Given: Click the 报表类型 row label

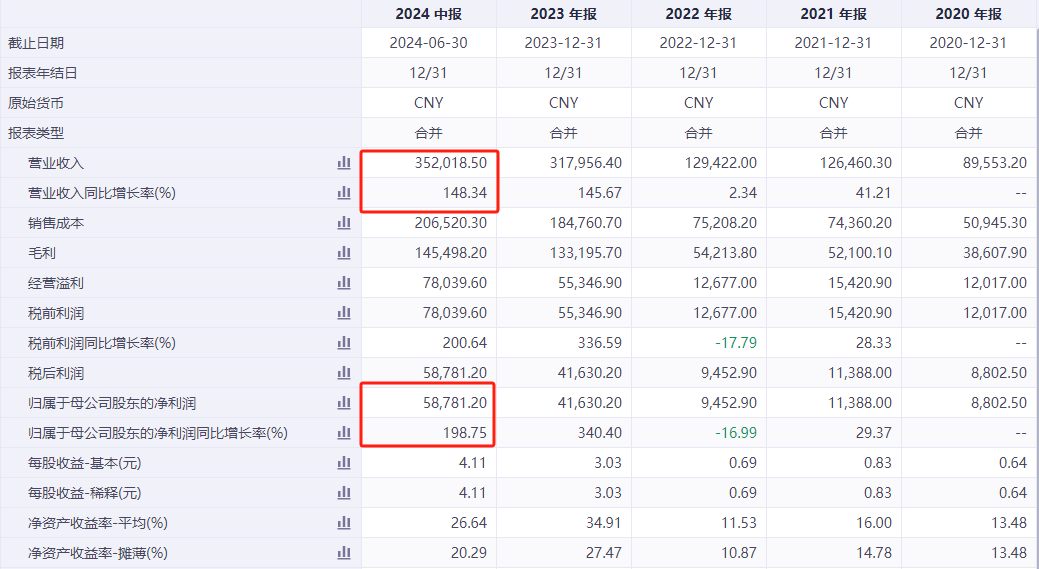Looking at the screenshot, I should [x=36, y=133].
